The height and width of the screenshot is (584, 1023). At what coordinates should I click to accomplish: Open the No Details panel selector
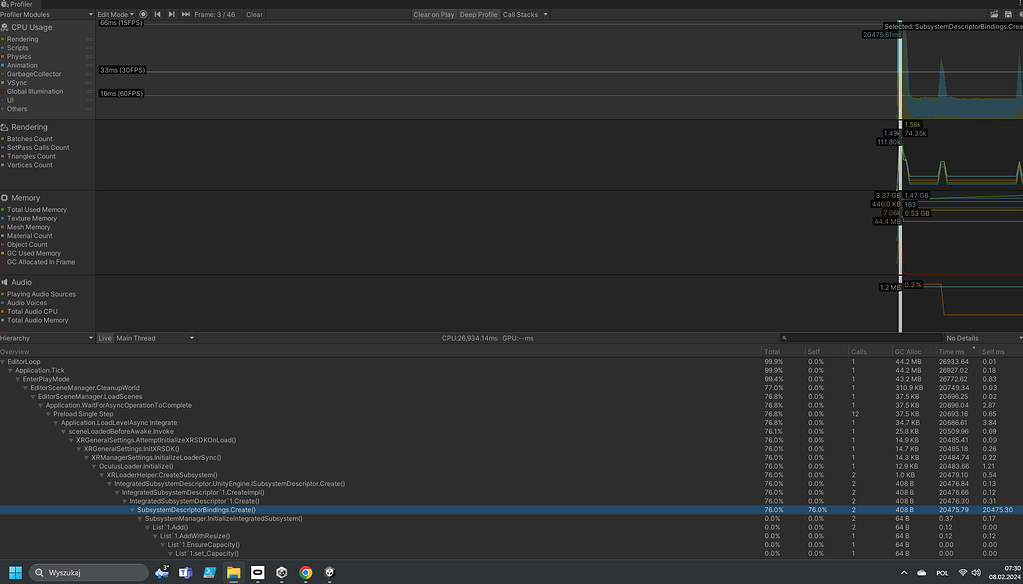(x=985, y=338)
